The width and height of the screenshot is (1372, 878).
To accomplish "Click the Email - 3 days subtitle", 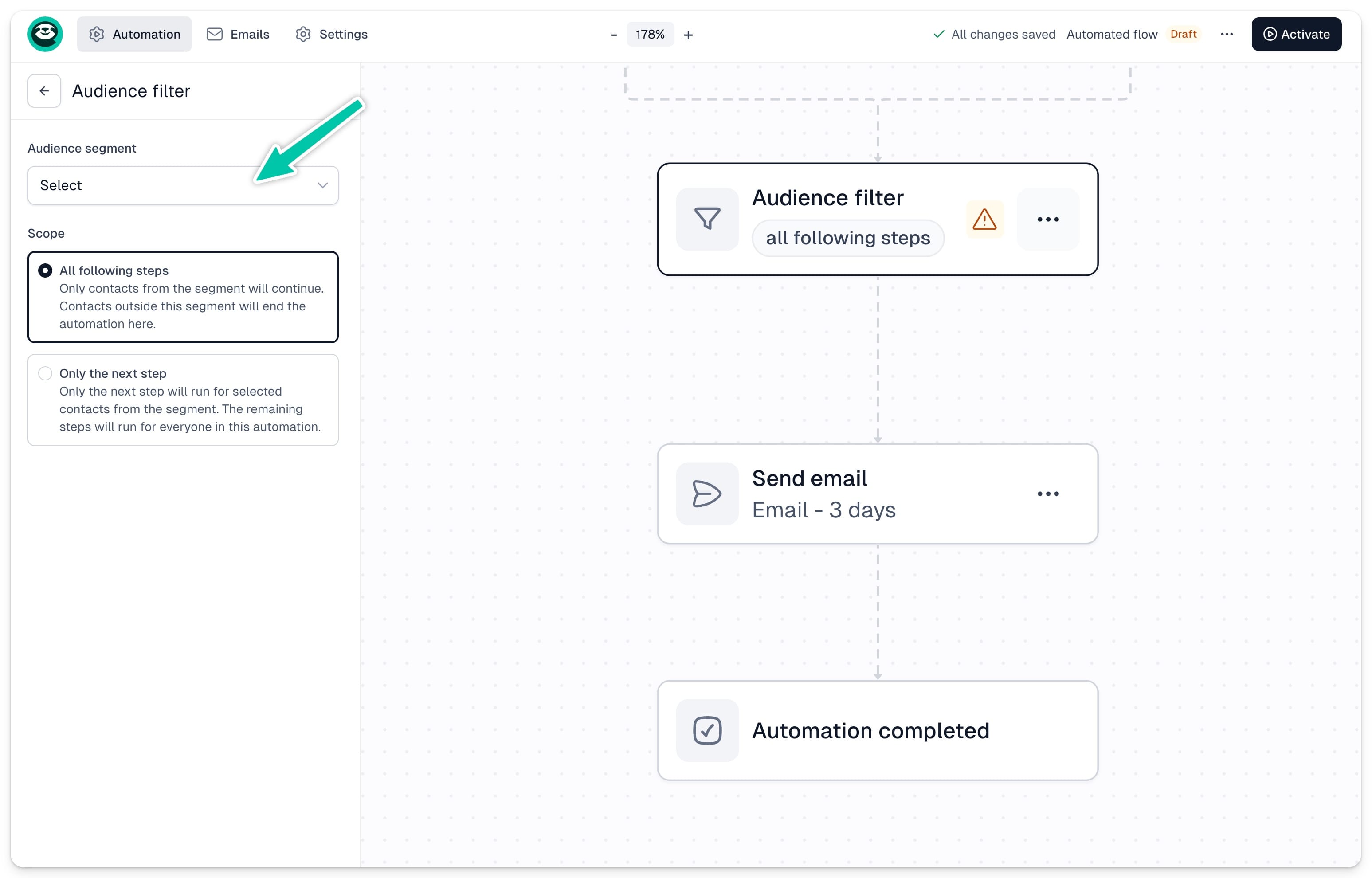I will (x=823, y=510).
